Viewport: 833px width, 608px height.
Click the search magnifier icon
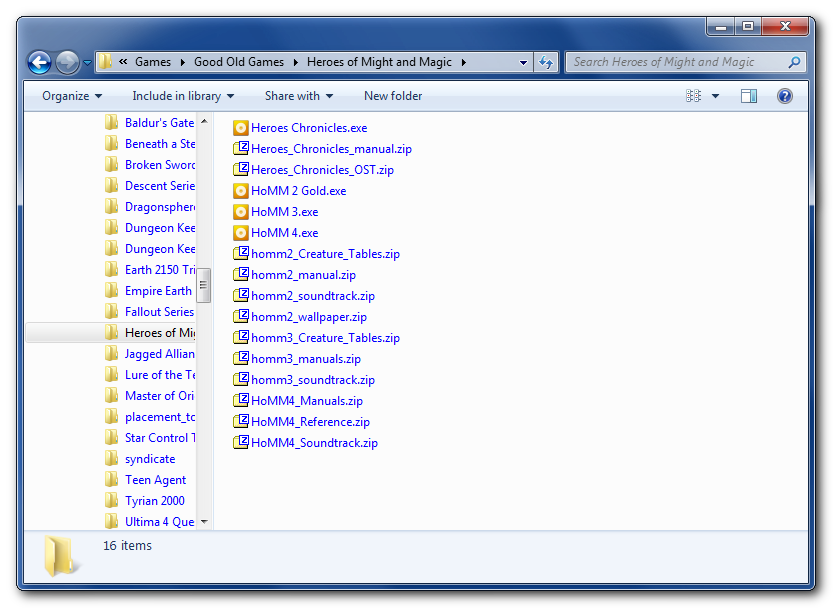(x=794, y=62)
